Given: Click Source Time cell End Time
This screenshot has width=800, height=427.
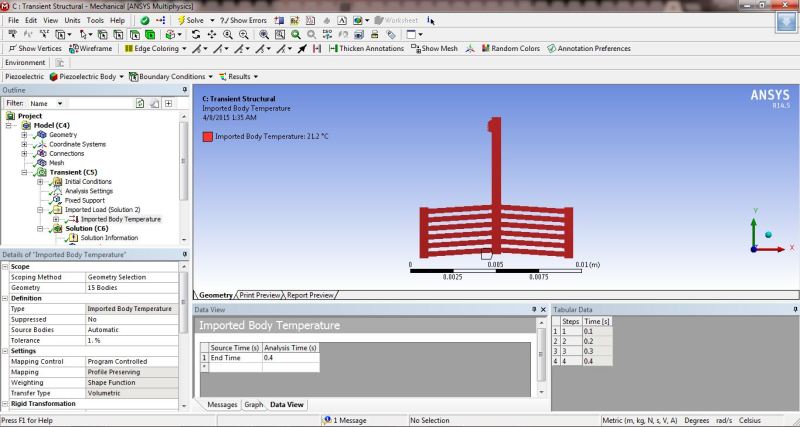Looking at the screenshot, I should click(236, 358).
